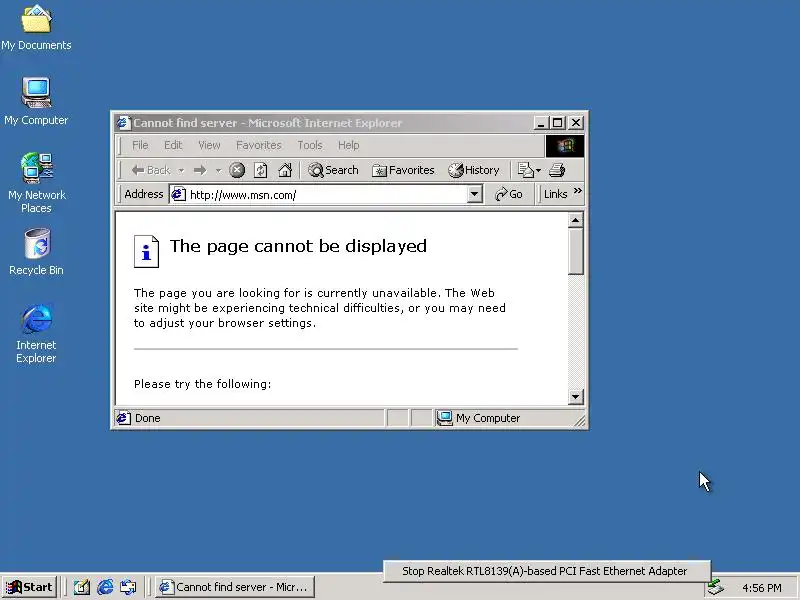Open the Start menu
Screen dimensions: 800x600
pos(30,587)
